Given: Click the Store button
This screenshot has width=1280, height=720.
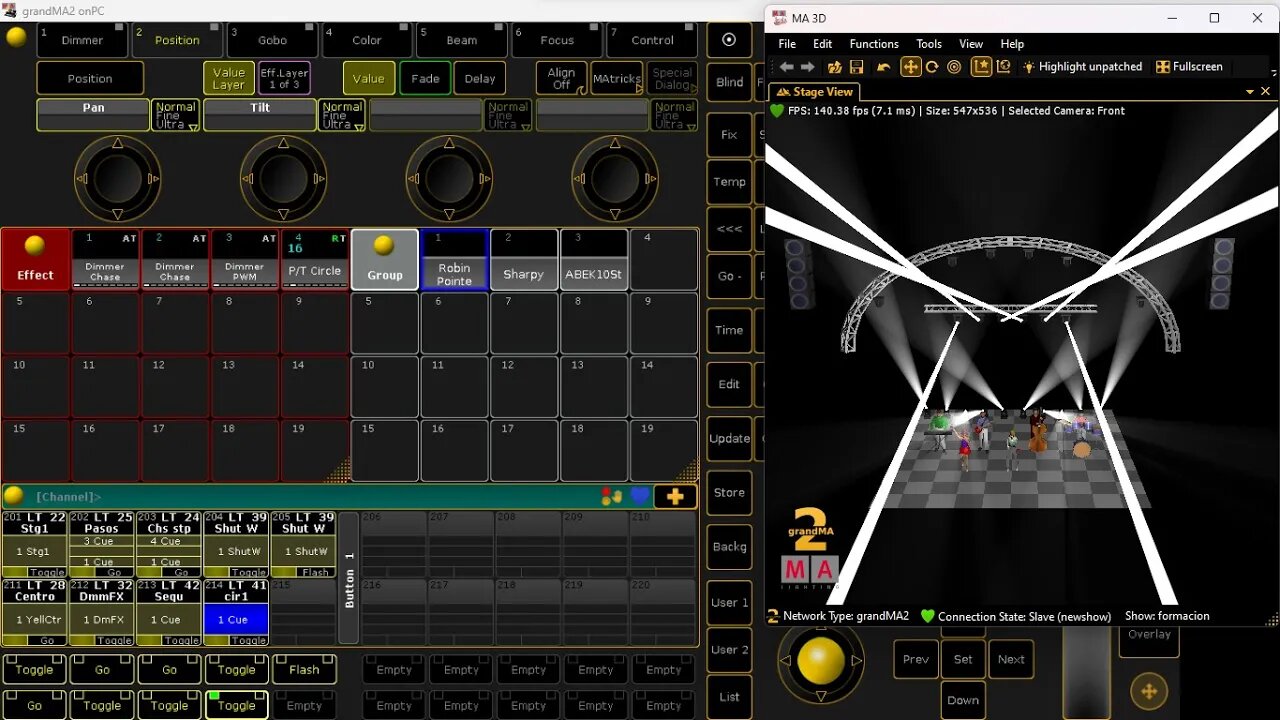Looking at the screenshot, I should [x=729, y=492].
